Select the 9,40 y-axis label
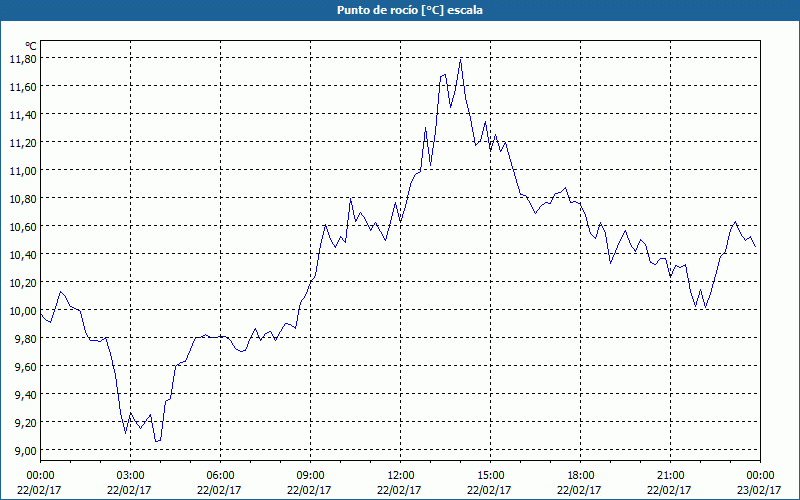Image resolution: width=800 pixels, height=500 pixels. click(x=26, y=395)
